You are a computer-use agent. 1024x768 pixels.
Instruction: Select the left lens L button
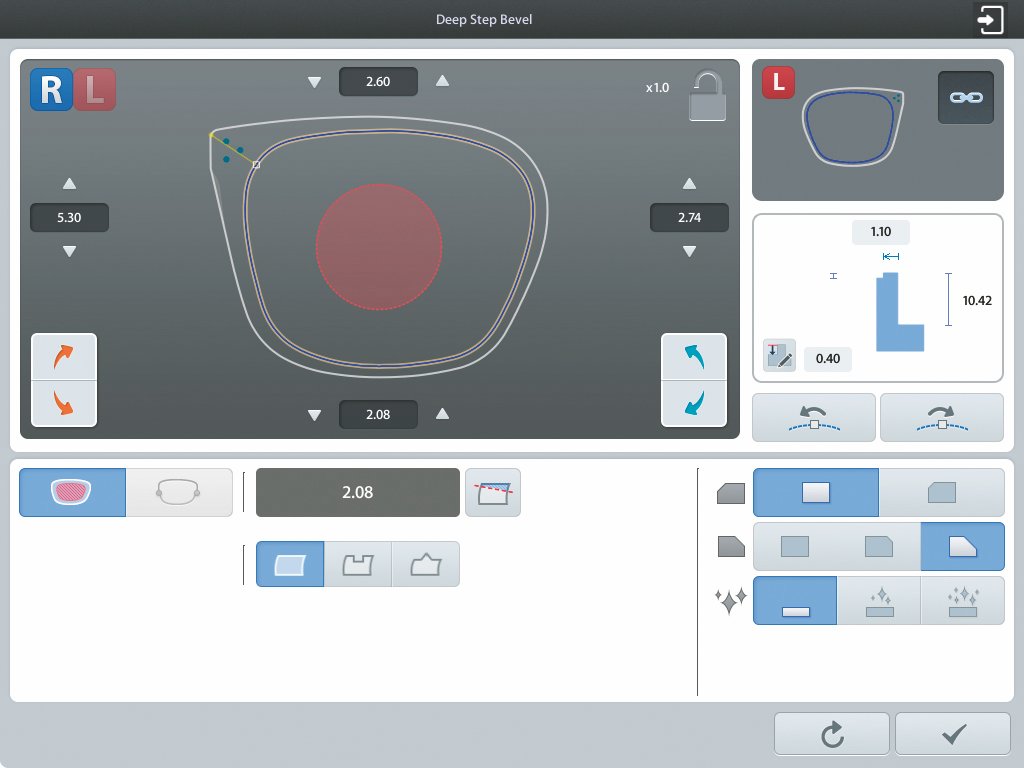click(94, 89)
